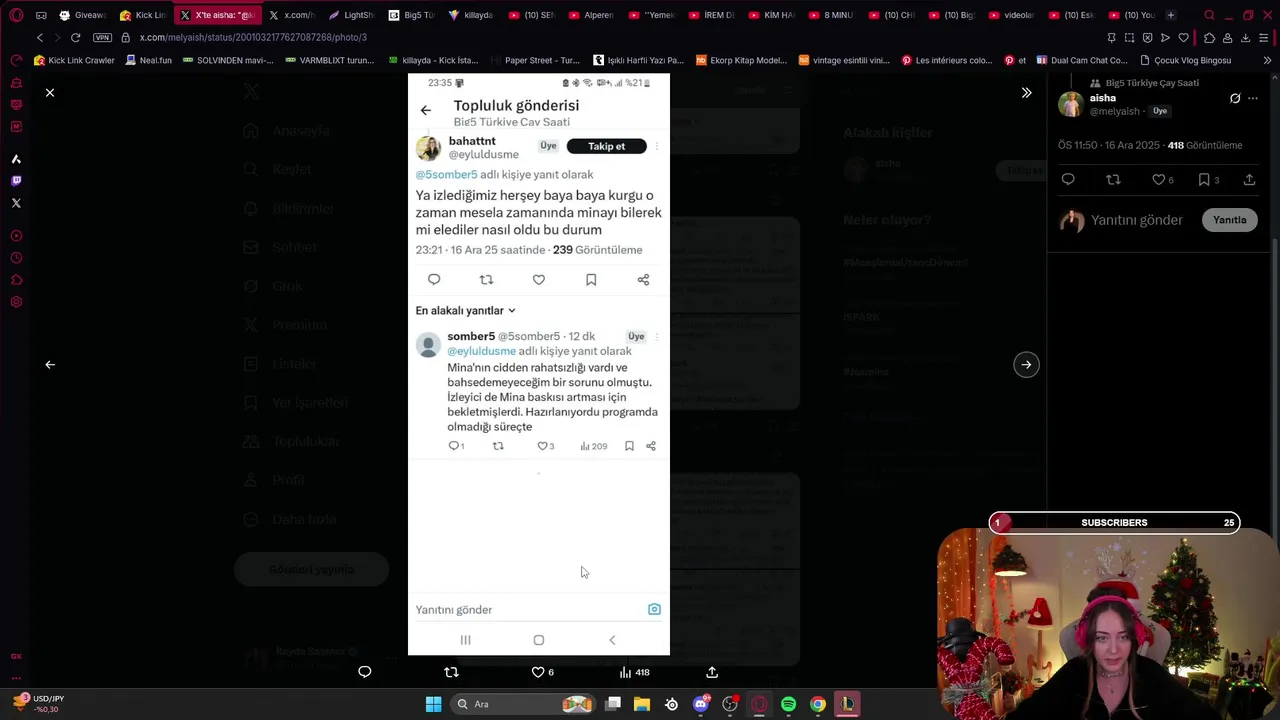Click the taskbar Ara search box
The height and width of the screenshot is (720, 1280).
coord(522,704)
